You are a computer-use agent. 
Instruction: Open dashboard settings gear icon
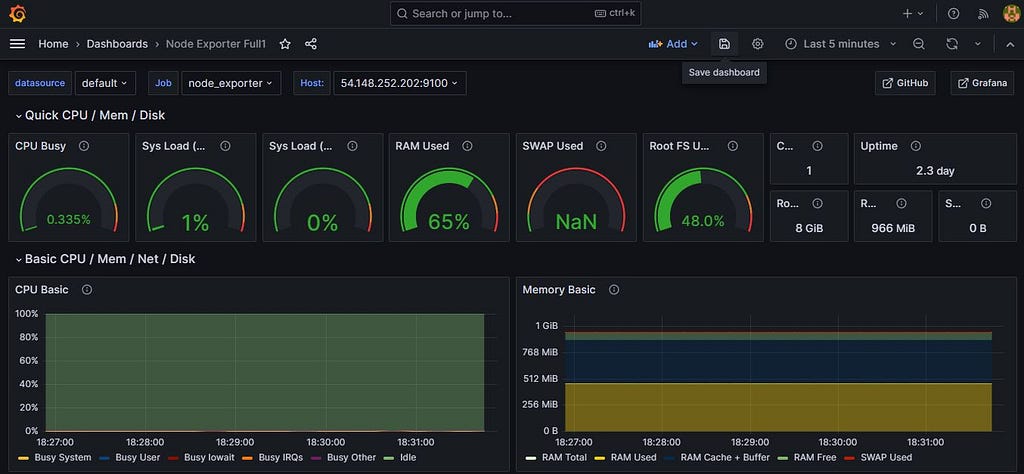click(x=758, y=44)
